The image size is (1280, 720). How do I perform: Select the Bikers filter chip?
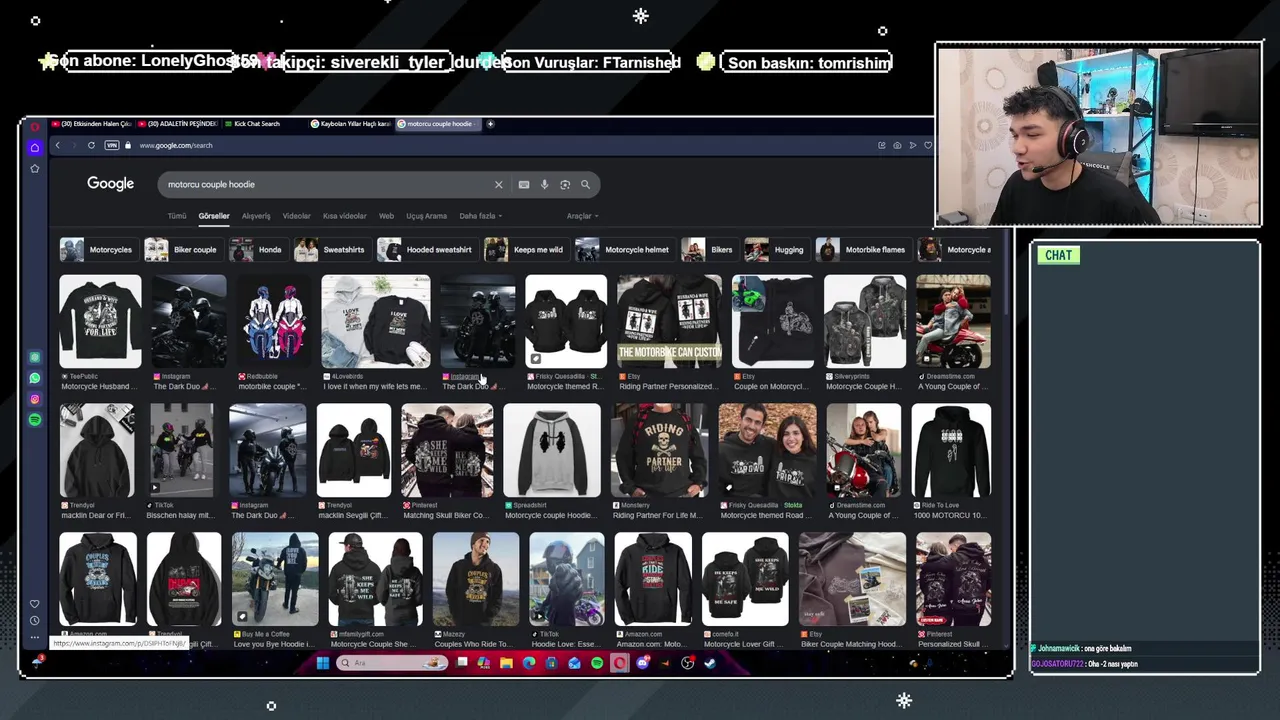point(708,250)
